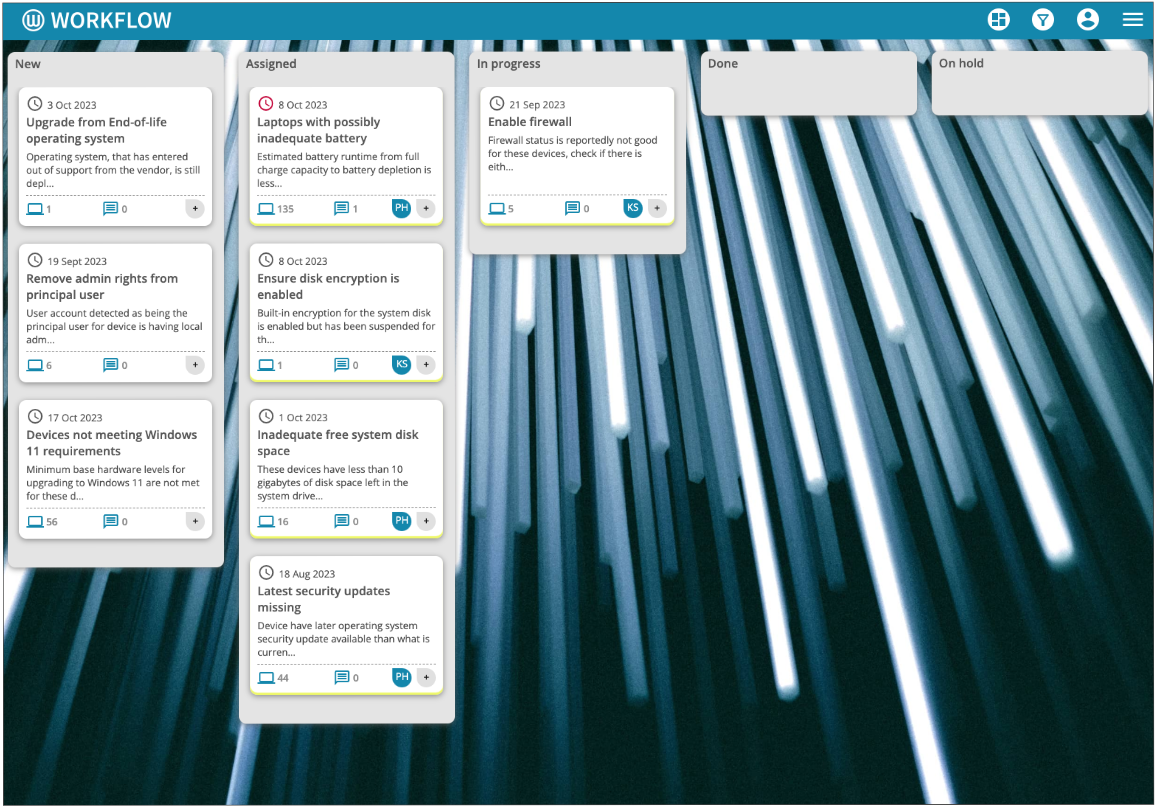Screen dimensions: 1157x807
Task: Click the red clock icon on the Laptops battery card
Action: click(264, 102)
